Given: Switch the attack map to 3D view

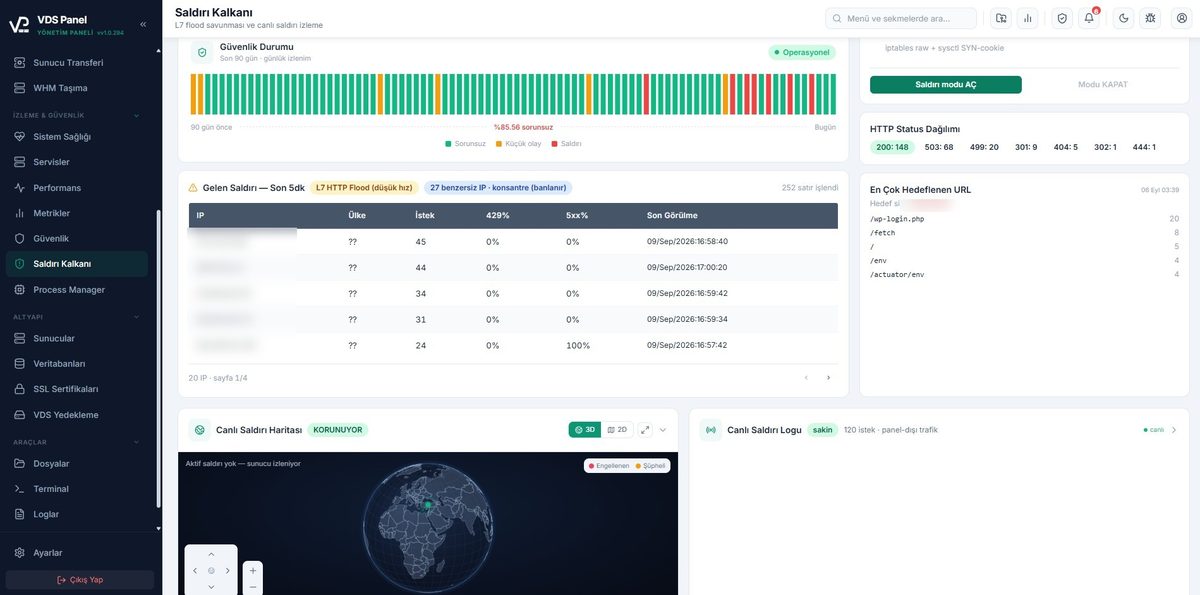Looking at the screenshot, I should [x=585, y=430].
